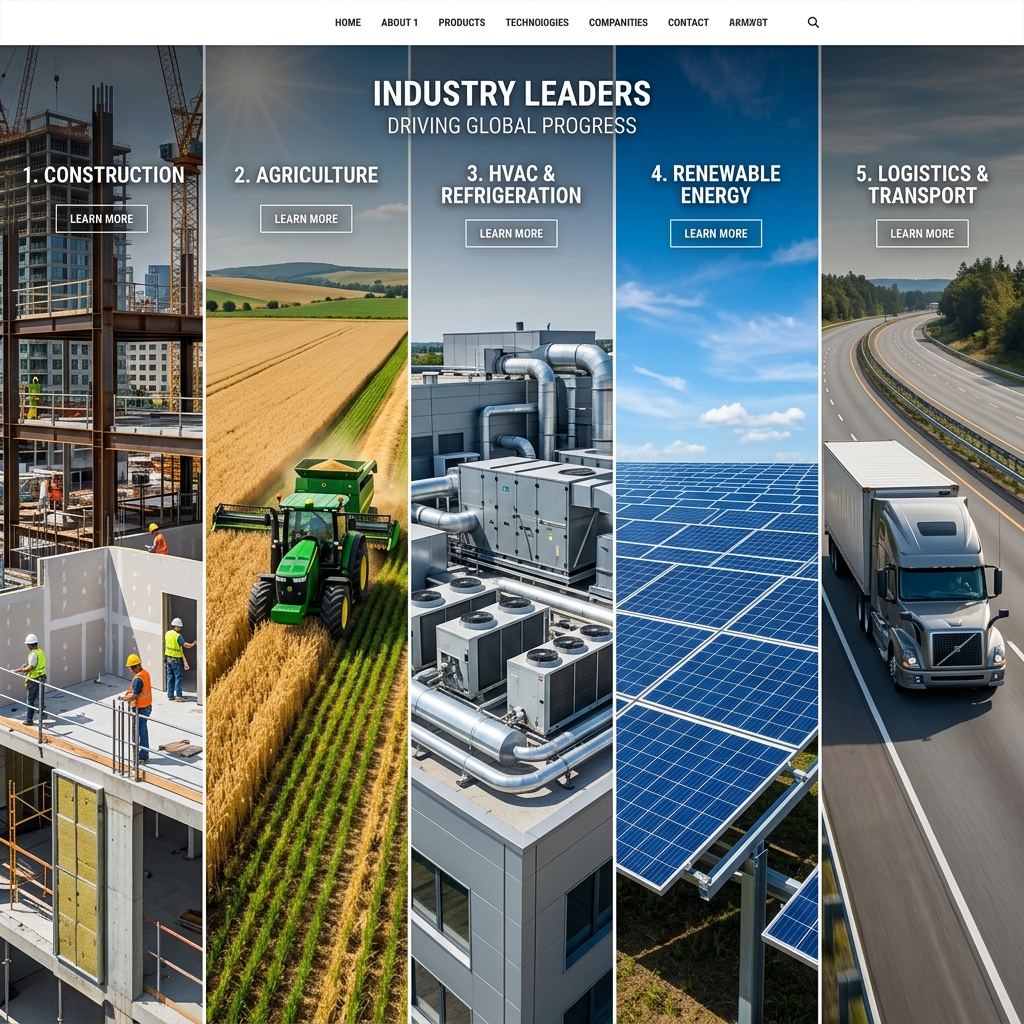The image size is (1024, 1024).
Task: Click LEARN MORE under Renewable Energy
Action: pyautogui.click(x=716, y=233)
